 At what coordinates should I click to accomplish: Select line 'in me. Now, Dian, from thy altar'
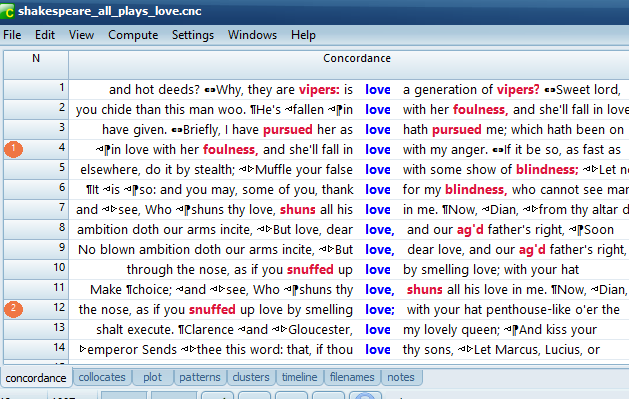pyautogui.click(x=349, y=210)
